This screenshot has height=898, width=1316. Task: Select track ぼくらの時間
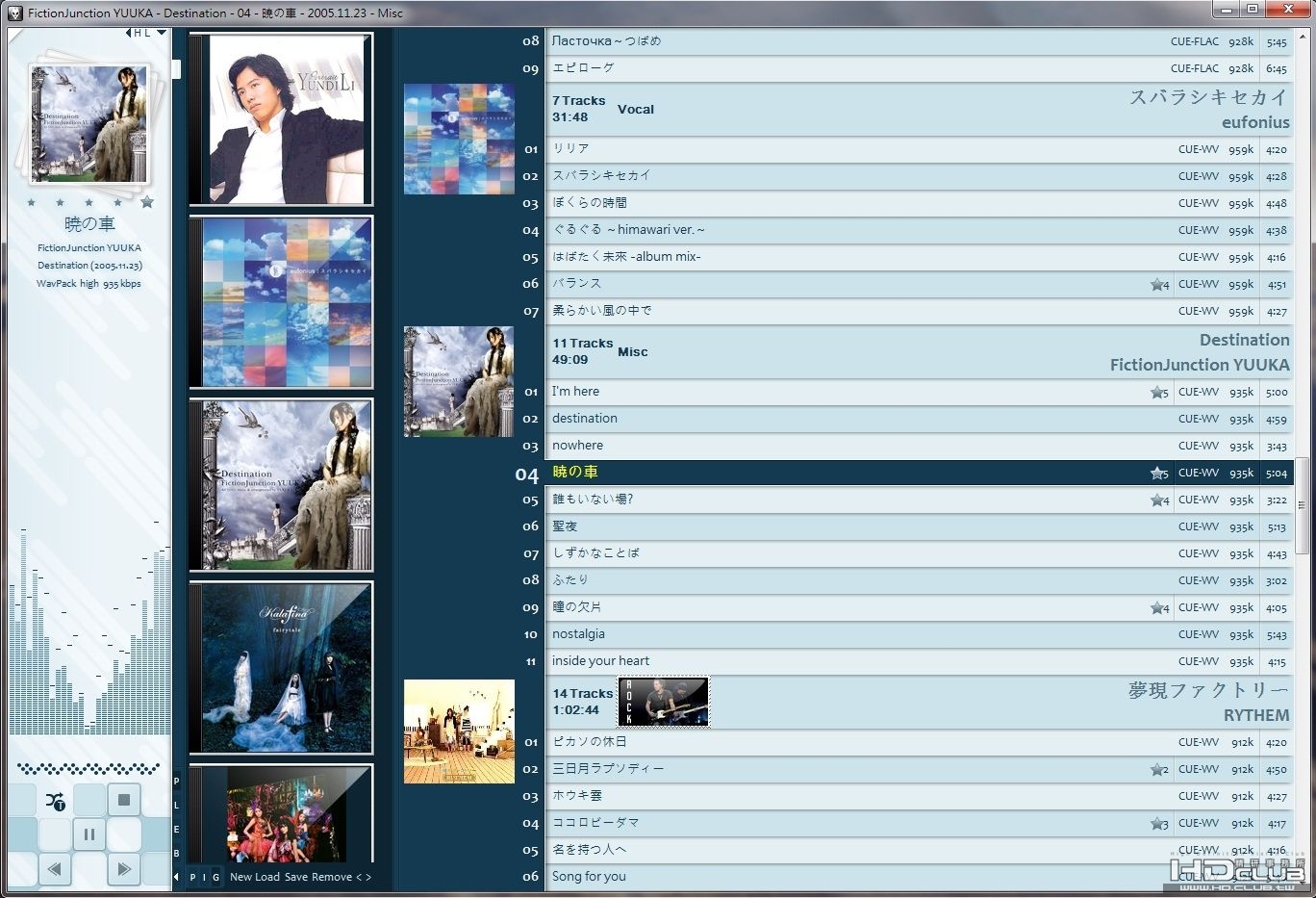[918, 203]
